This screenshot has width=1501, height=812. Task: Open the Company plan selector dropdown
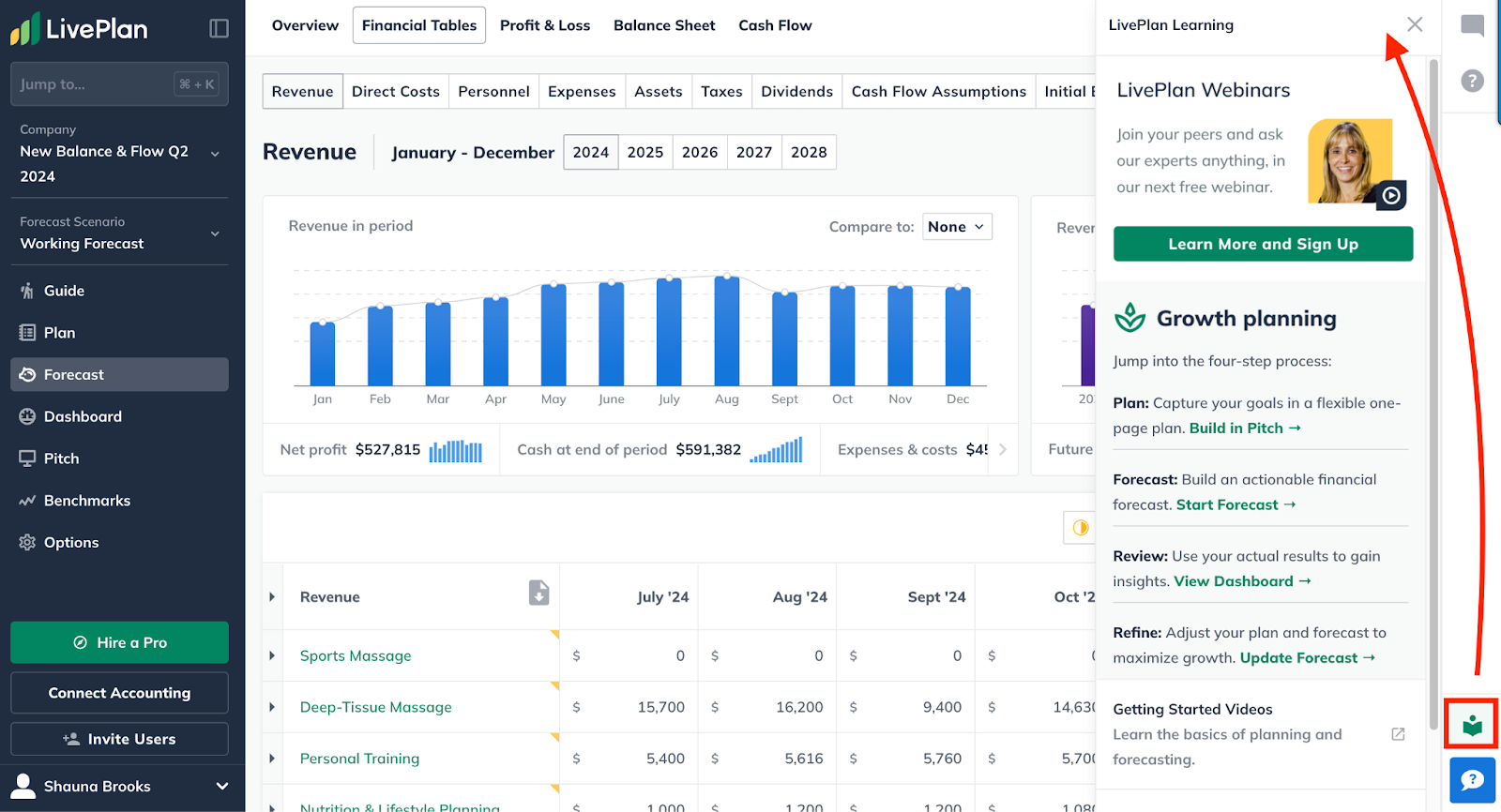(119, 154)
